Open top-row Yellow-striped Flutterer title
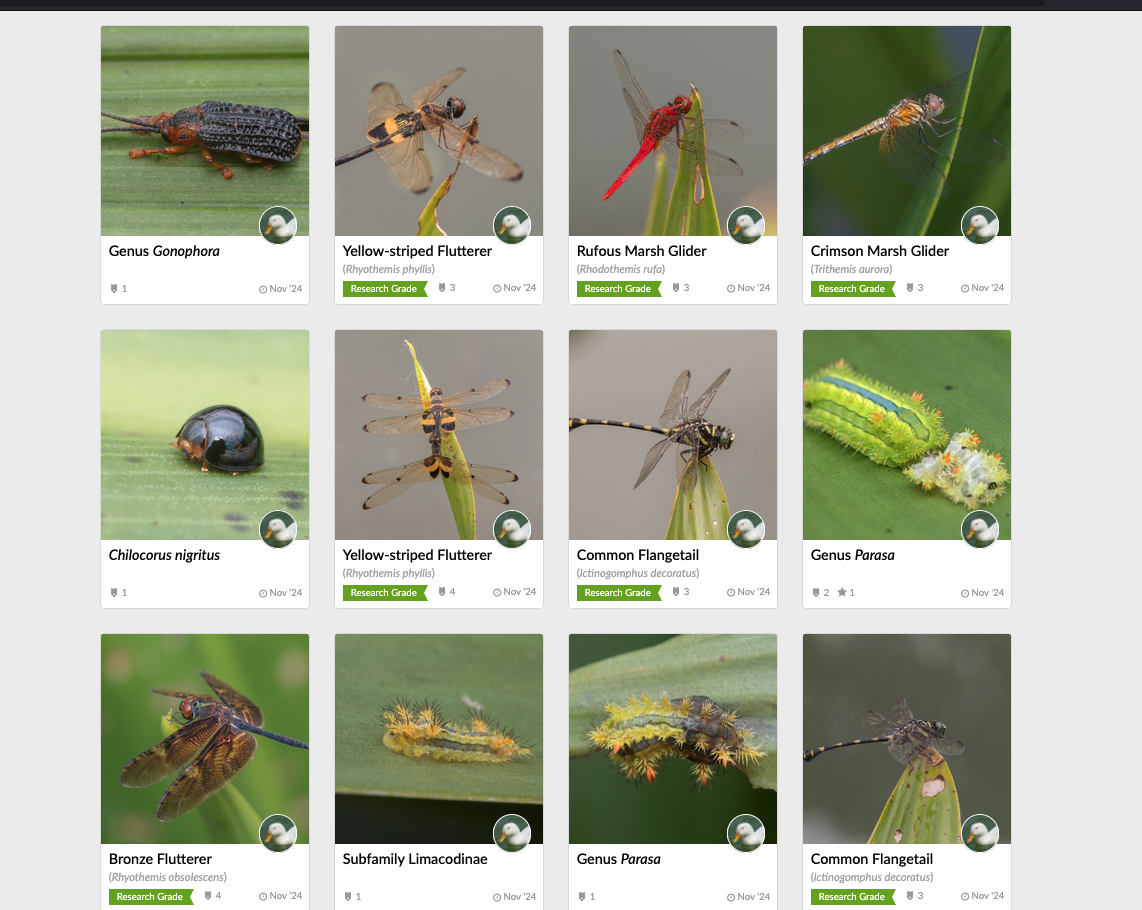Screen dimensions: 1142x910 (417, 251)
